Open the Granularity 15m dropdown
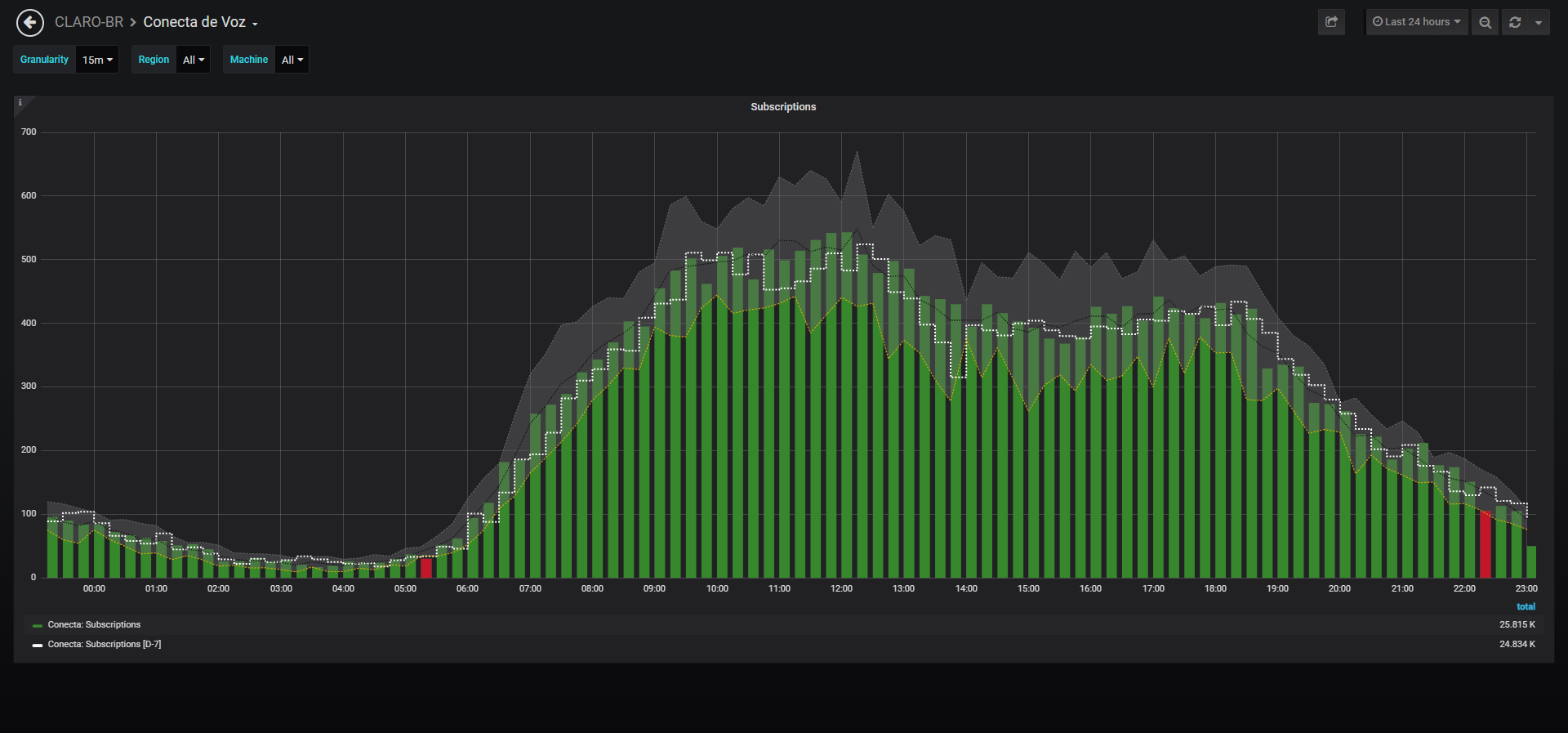1568x733 pixels. point(97,60)
